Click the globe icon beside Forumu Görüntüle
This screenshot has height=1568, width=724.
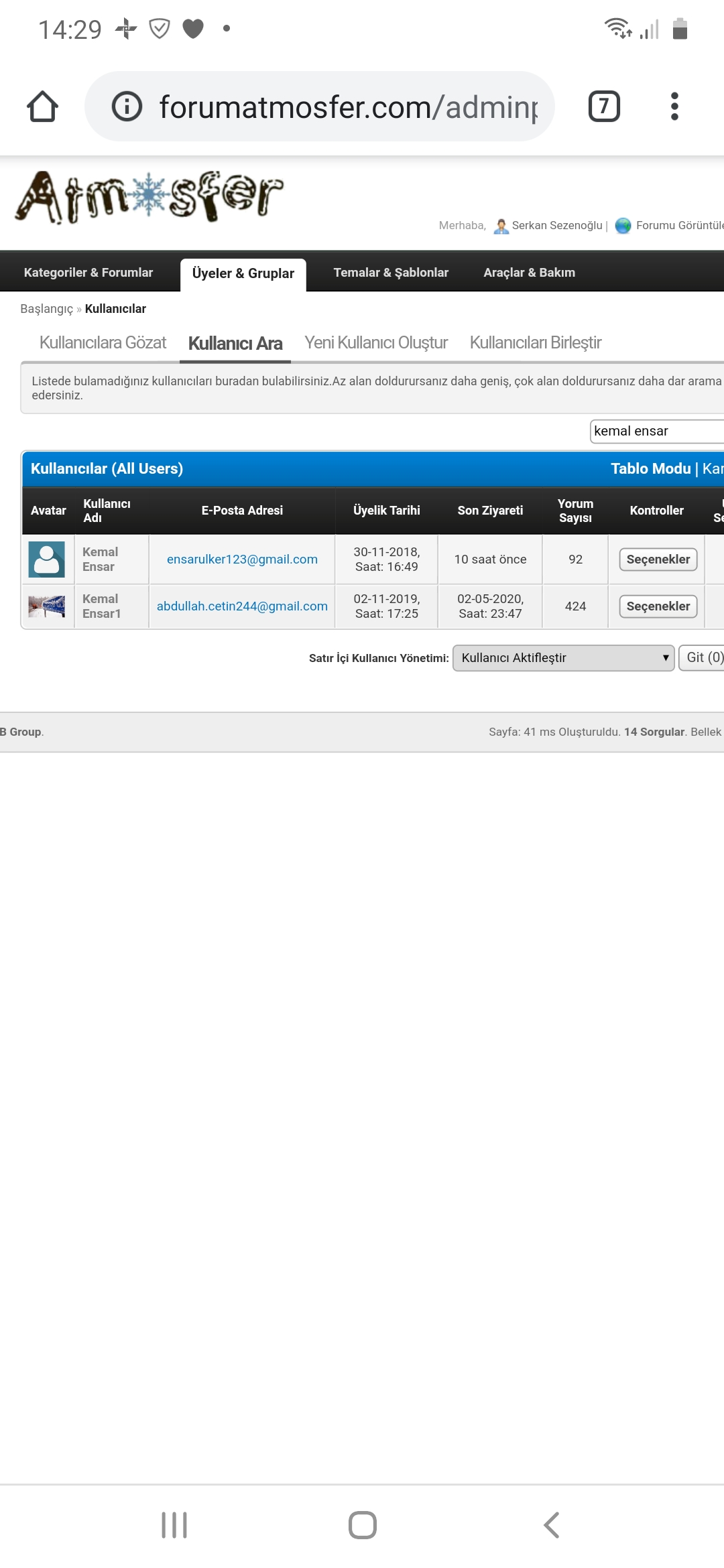(623, 226)
